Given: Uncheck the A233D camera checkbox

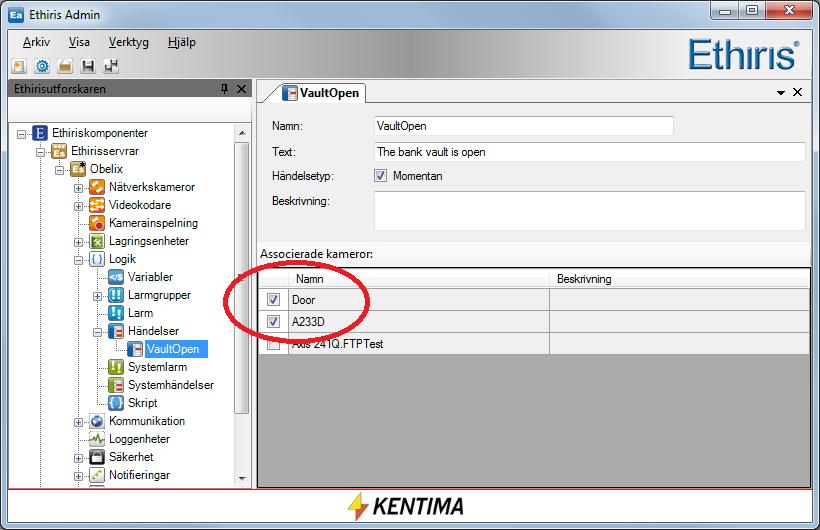Looking at the screenshot, I should click(x=273, y=321).
